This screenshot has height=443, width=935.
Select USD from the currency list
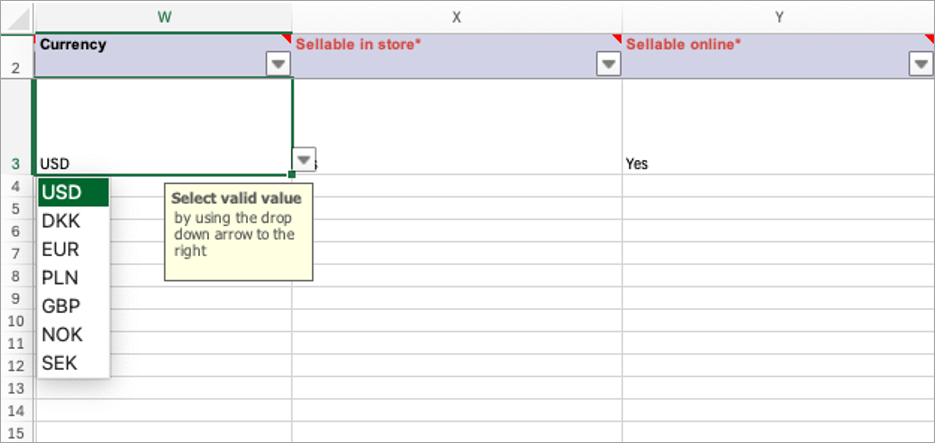(x=62, y=192)
